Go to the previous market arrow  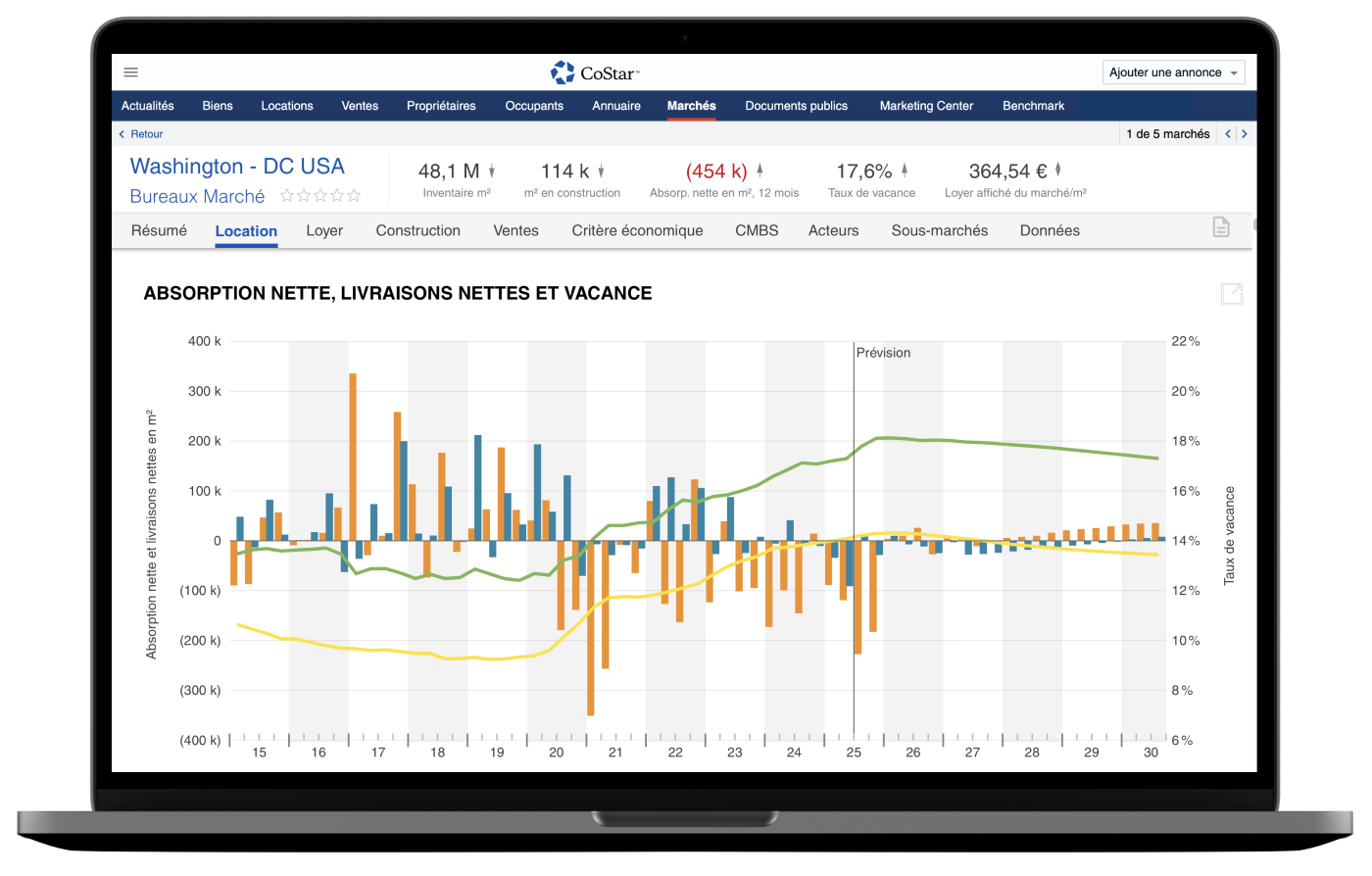(1228, 134)
